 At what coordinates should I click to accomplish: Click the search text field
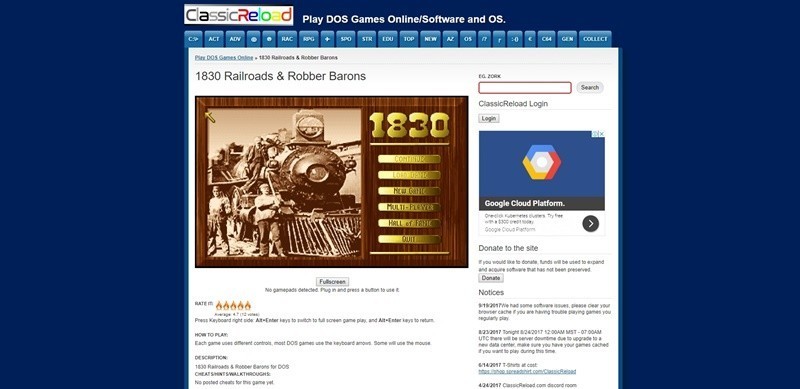click(x=524, y=88)
